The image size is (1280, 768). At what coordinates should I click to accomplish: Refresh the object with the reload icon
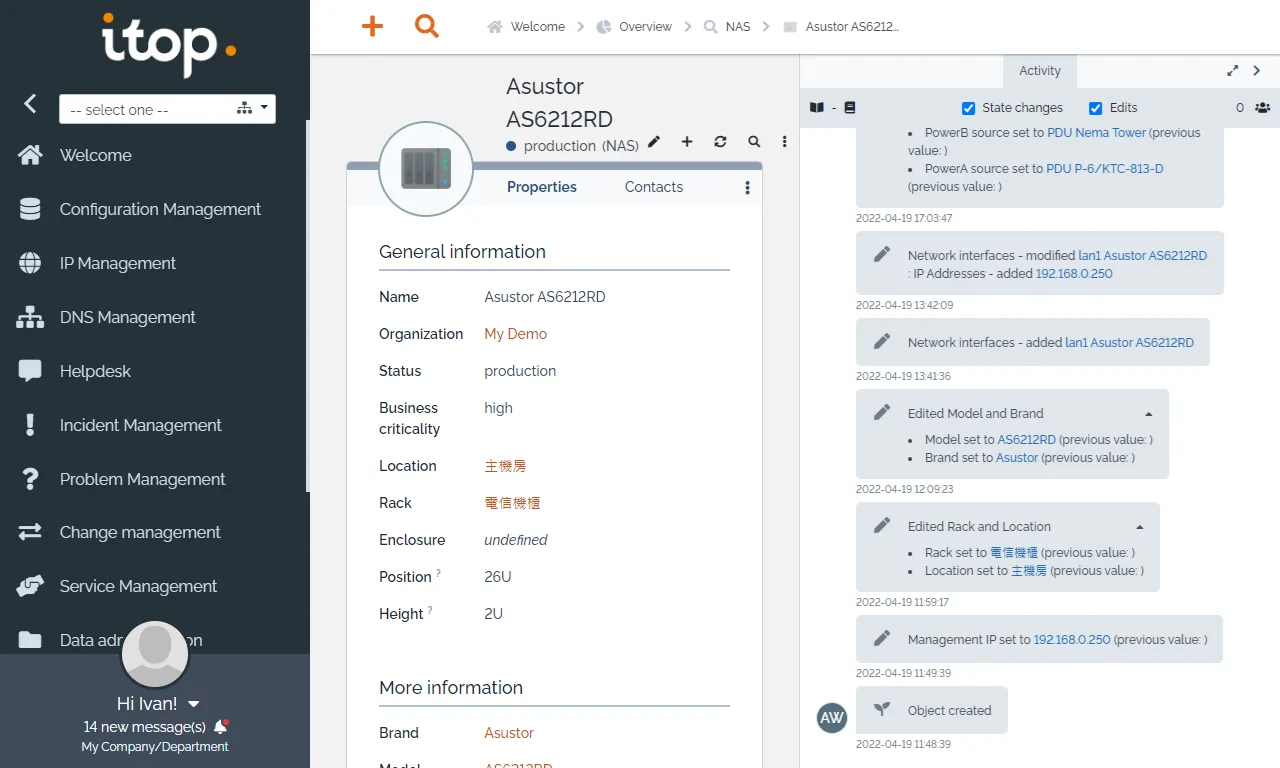(x=720, y=142)
